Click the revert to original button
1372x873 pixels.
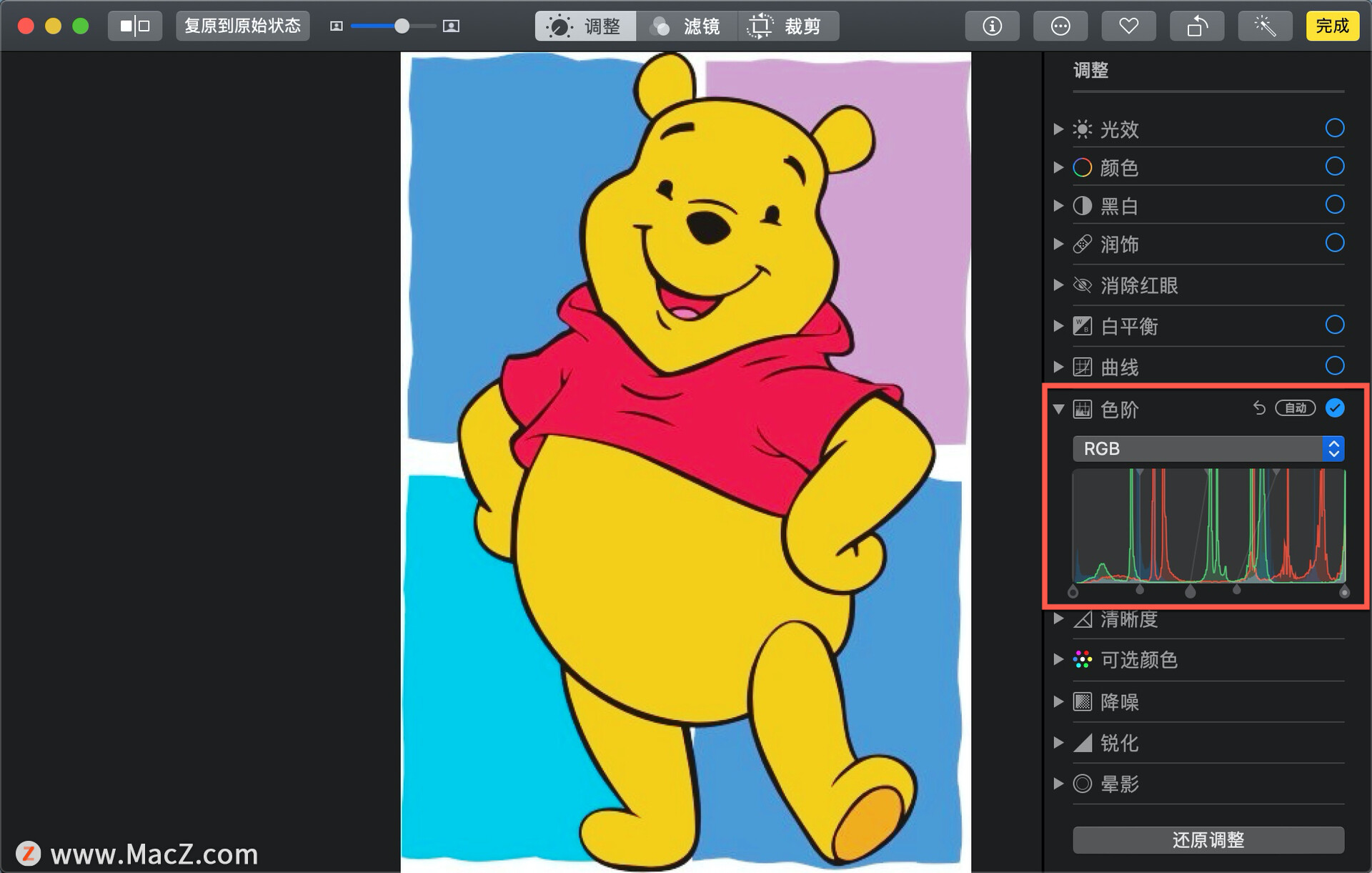(x=242, y=26)
